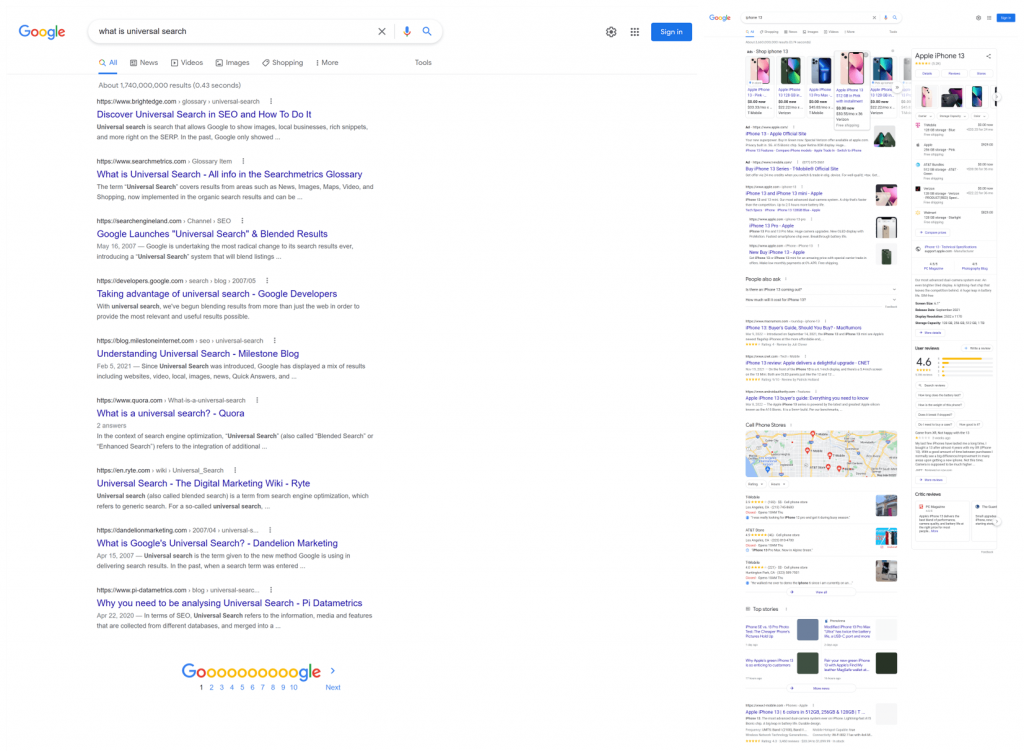Click 'Write a review' button
This screenshot has height=751, width=1024.
pos(977,348)
